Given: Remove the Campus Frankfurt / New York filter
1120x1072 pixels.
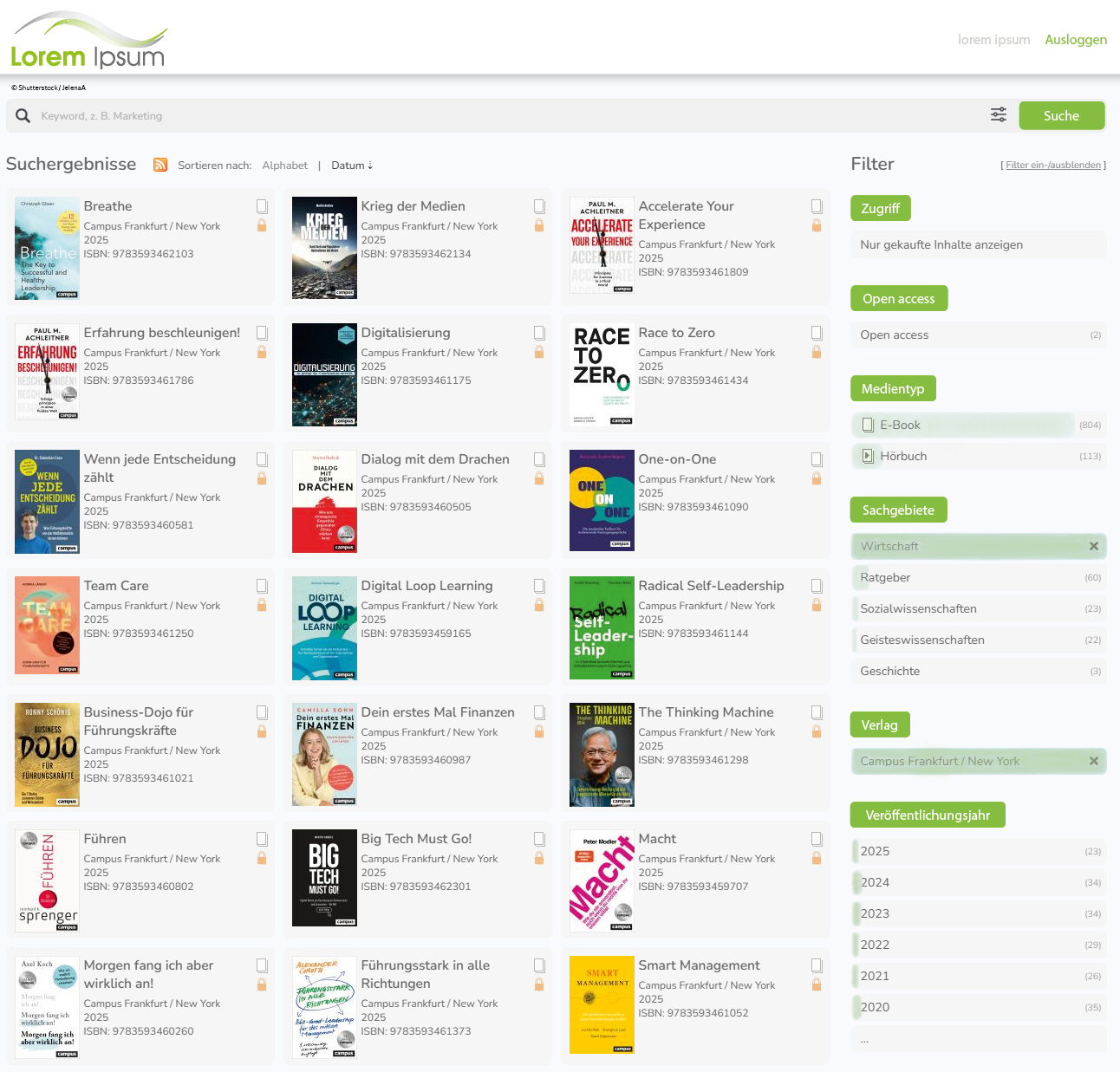Looking at the screenshot, I should [1094, 761].
